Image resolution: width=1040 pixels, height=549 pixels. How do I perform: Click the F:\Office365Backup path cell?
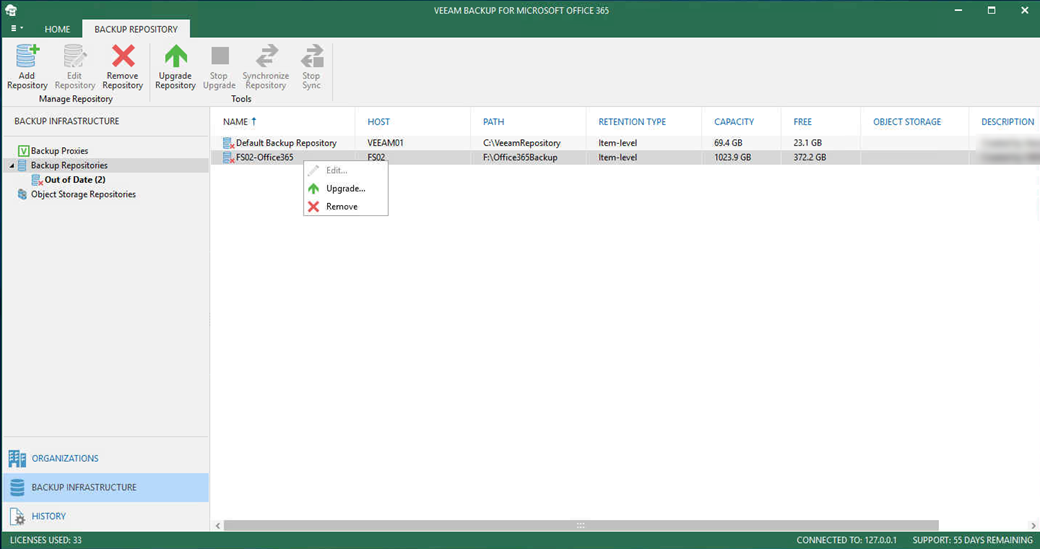pyautogui.click(x=520, y=157)
